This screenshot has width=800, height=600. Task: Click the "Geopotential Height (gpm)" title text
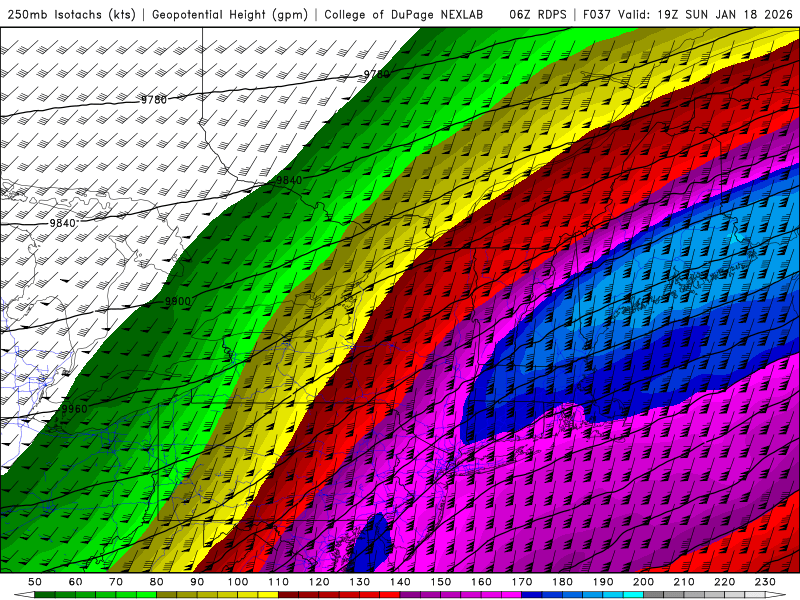tap(230, 14)
